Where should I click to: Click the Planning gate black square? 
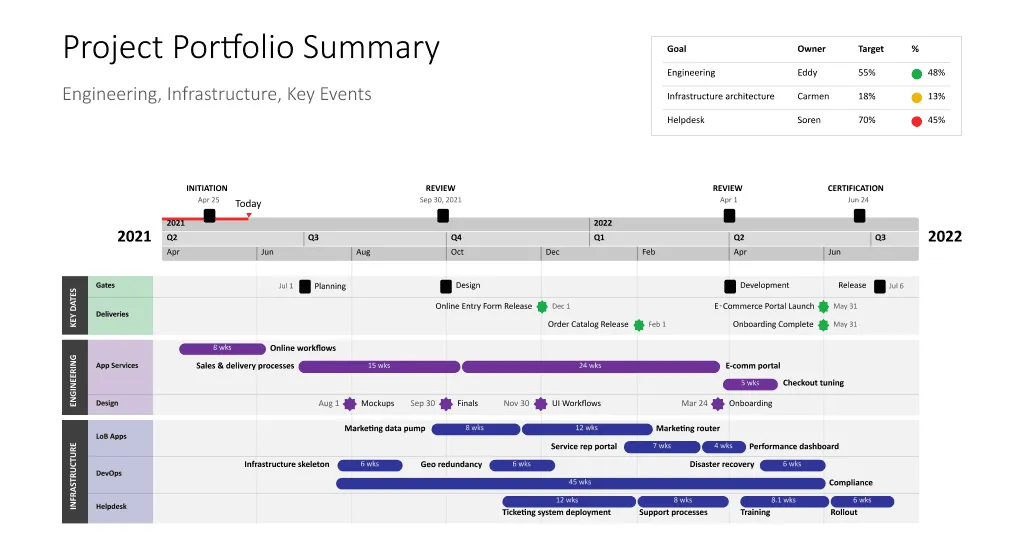pyautogui.click(x=305, y=286)
